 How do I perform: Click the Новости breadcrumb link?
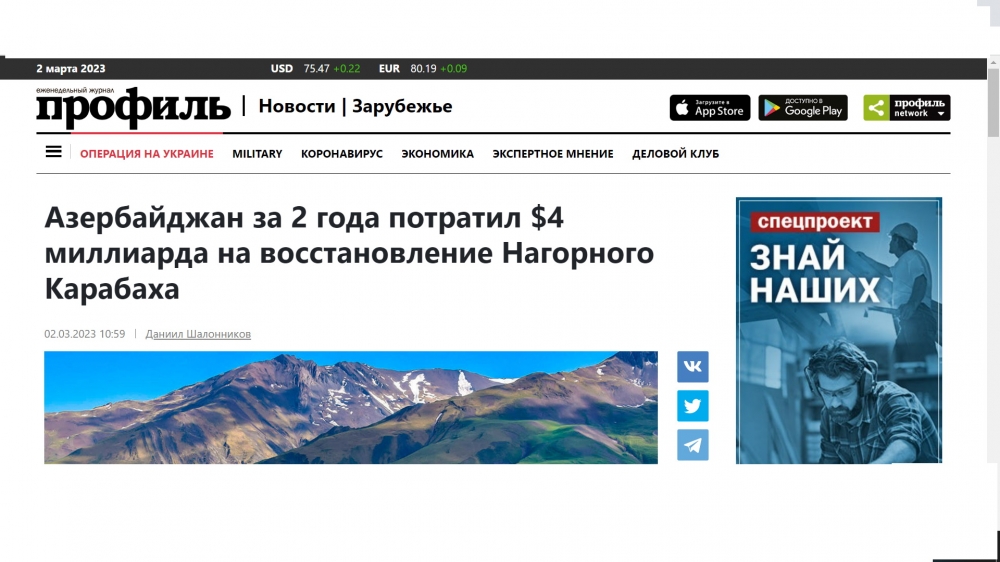[x=297, y=106]
